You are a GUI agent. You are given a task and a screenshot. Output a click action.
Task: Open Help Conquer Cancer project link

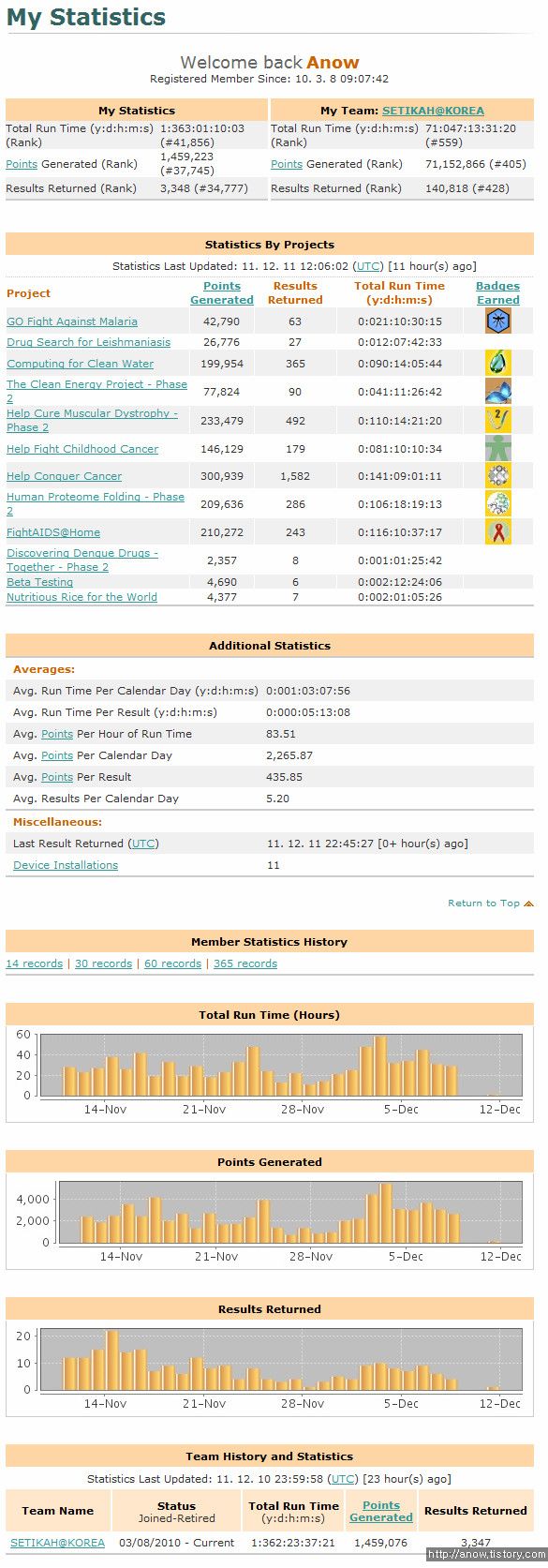(x=64, y=476)
